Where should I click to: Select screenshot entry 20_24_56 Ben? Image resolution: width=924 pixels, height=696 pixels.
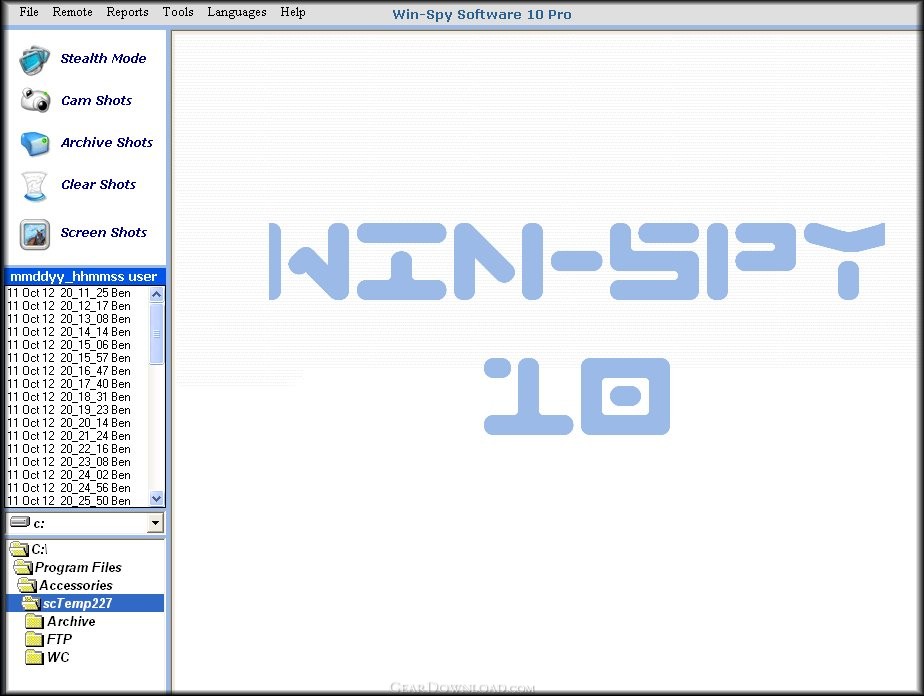coord(69,487)
